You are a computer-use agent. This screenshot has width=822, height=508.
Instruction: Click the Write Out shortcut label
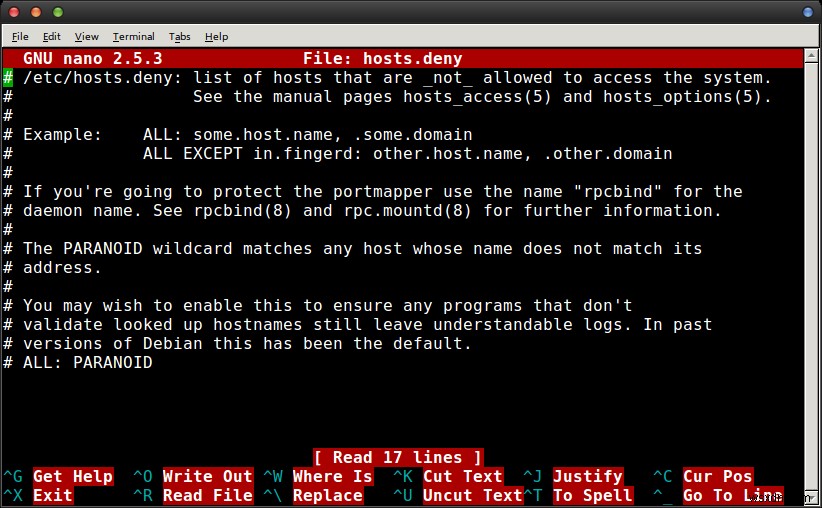click(208, 476)
